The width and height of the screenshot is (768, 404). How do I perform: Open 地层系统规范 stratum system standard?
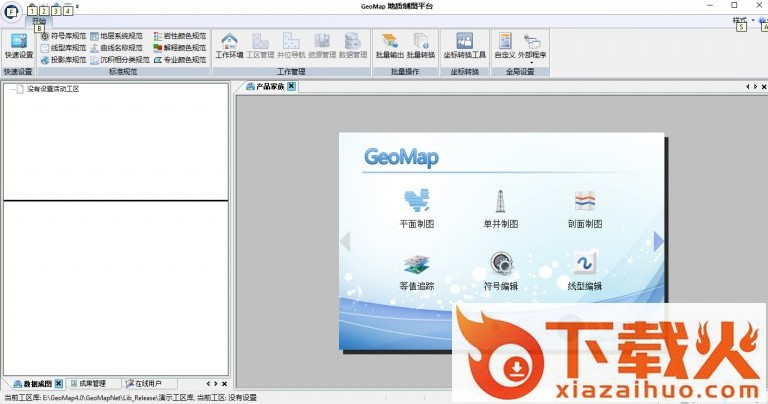(x=116, y=36)
